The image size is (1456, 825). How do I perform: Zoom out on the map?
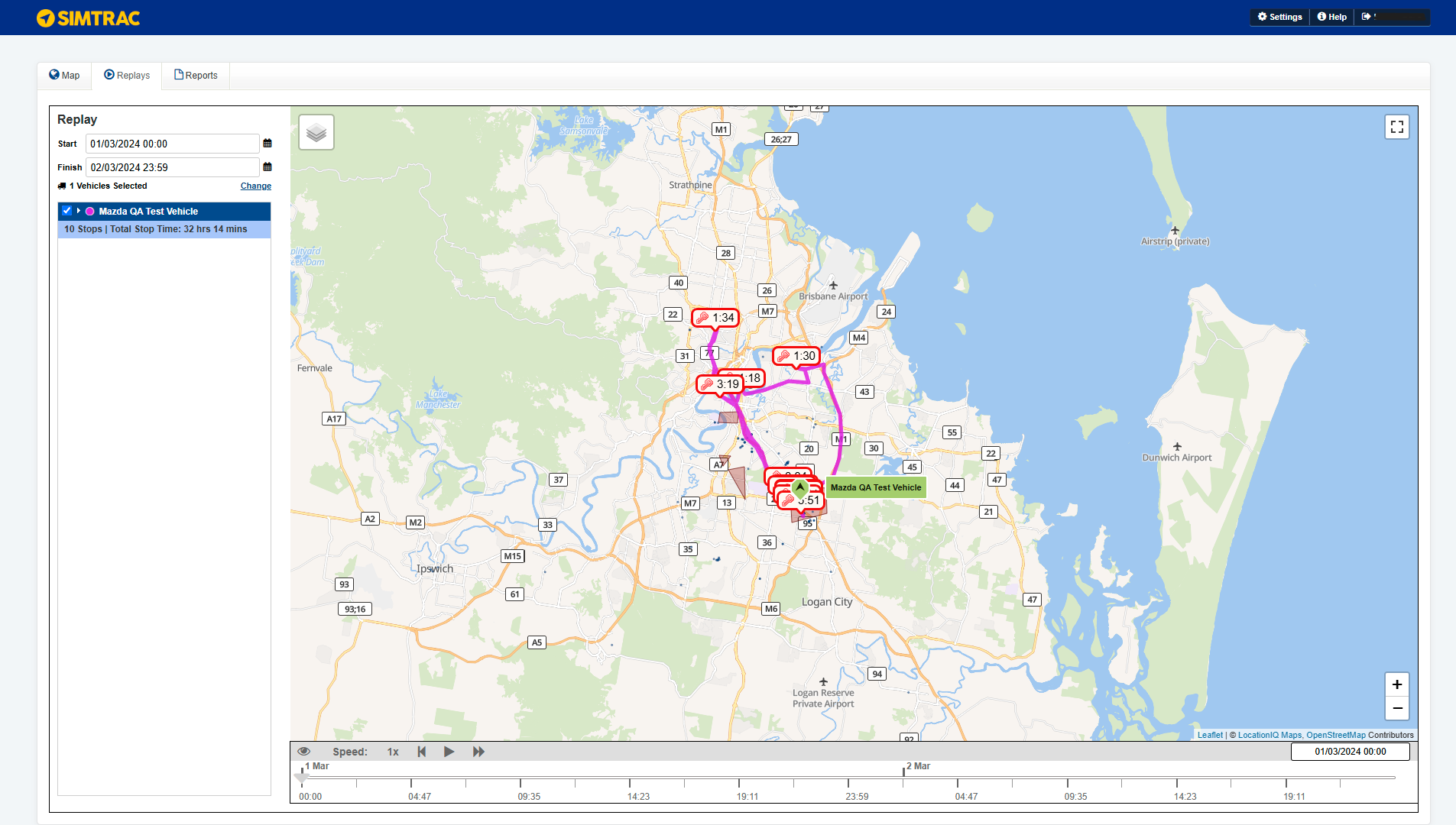point(1396,708)
